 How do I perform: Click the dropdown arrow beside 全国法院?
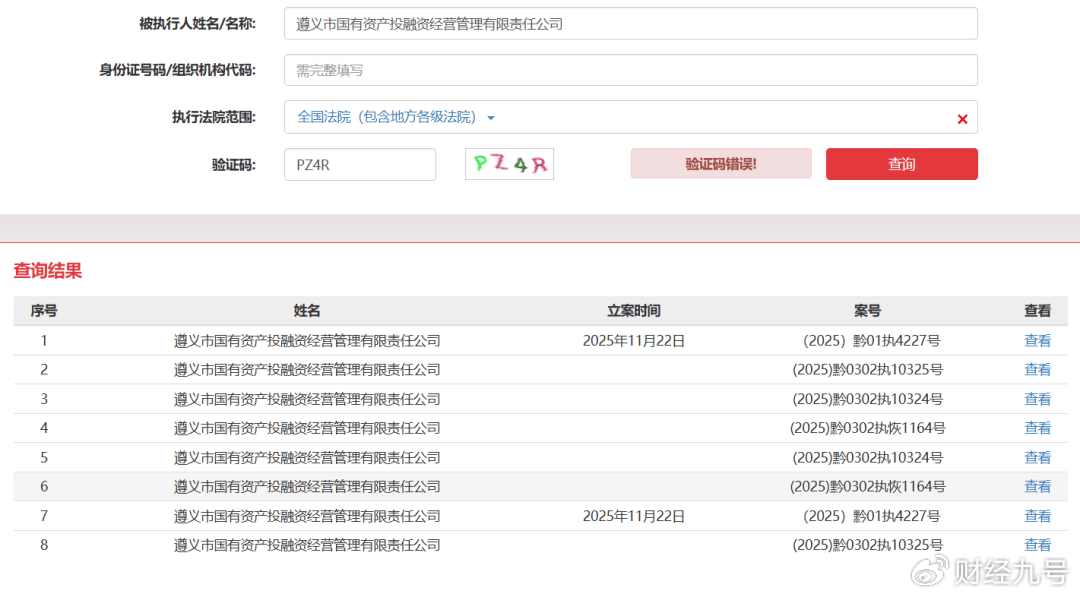[491, 118]
